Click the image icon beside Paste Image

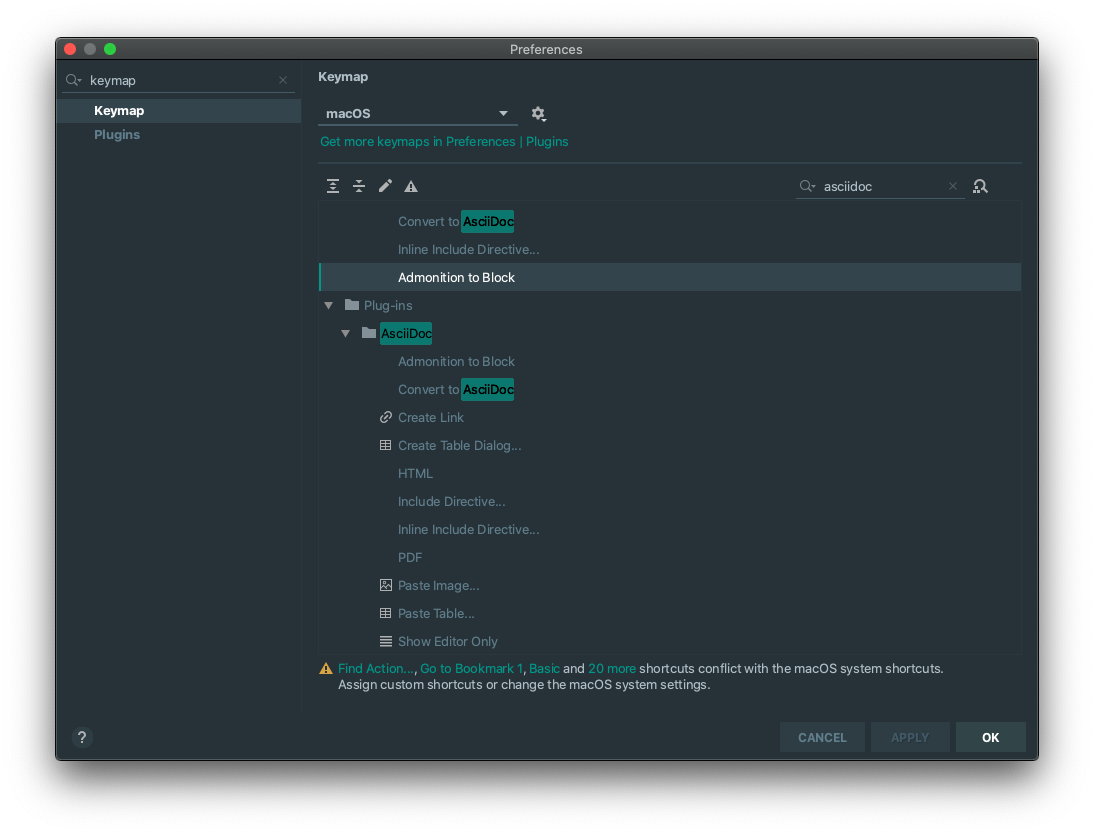point(385,586)
